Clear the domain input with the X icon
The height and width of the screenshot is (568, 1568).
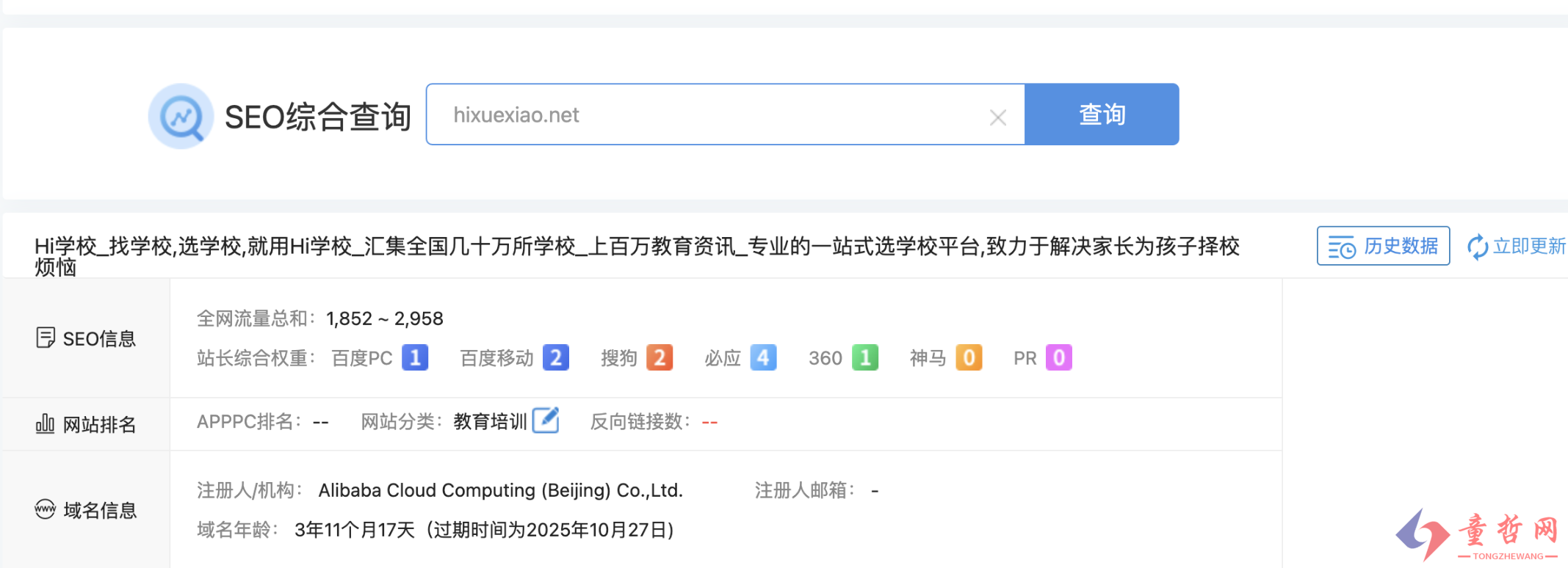click(x=997, y=117)
